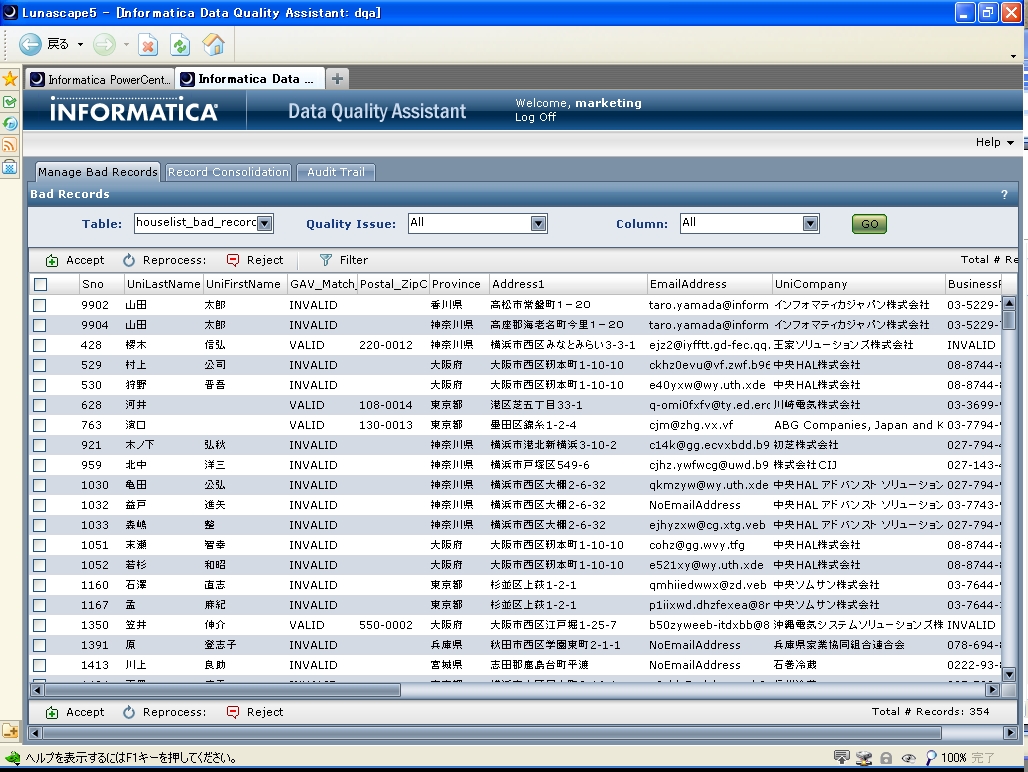Click the browser Stop icon
Screen dimensions: 1028x772
click(148, 45)
